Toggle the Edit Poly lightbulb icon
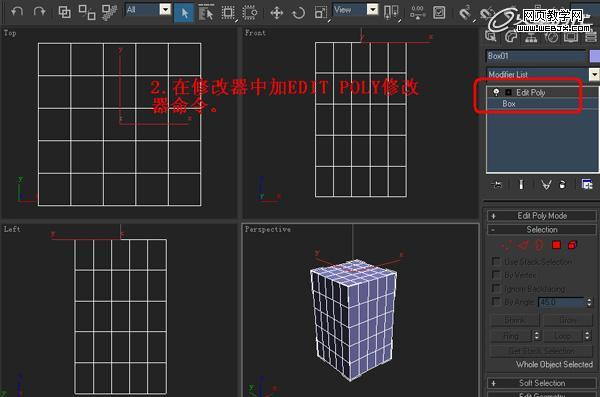The height and width of the screenshot is (397, 600). point(496,92)
